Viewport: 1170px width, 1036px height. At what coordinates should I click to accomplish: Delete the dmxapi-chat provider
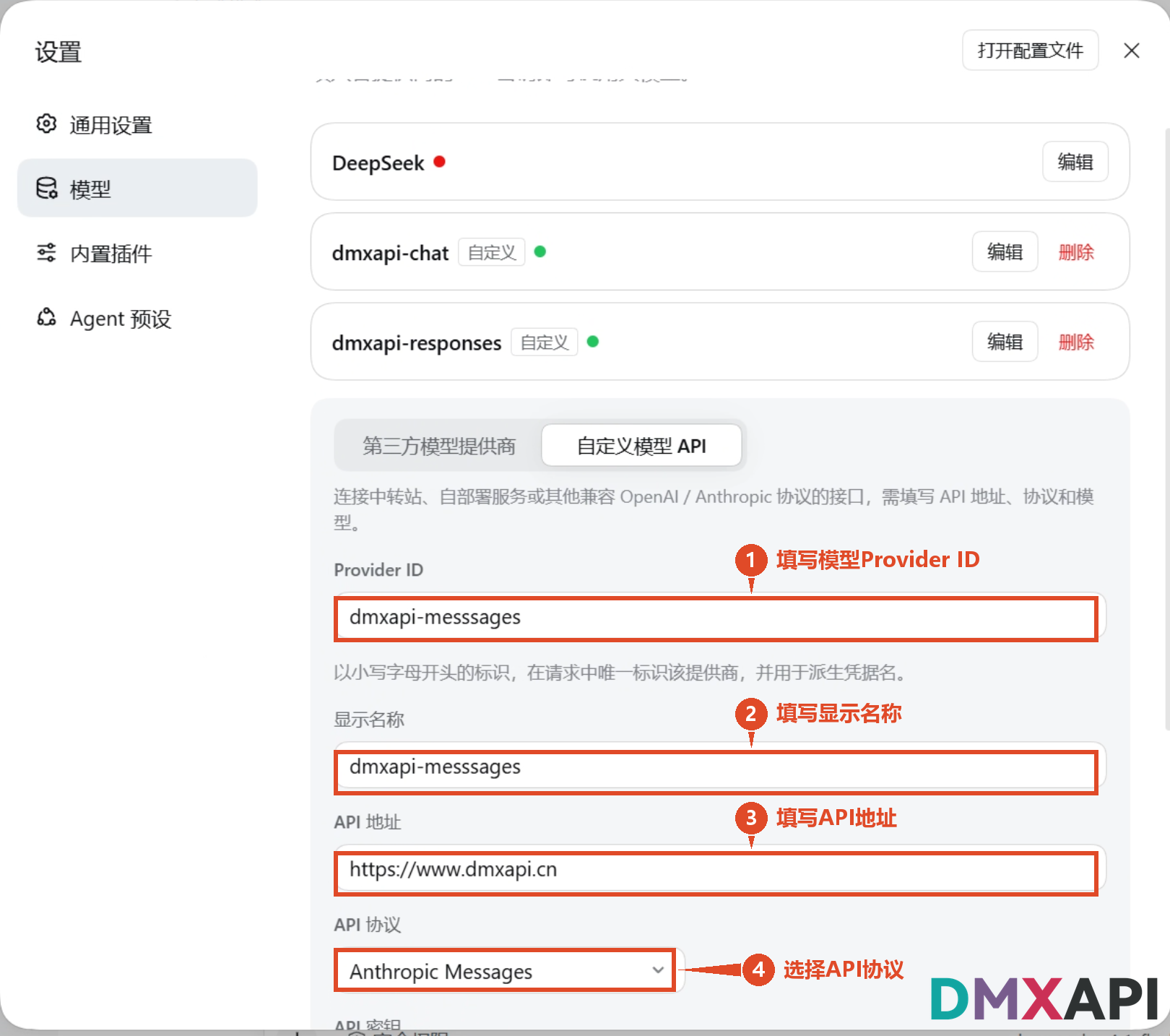1076,252
